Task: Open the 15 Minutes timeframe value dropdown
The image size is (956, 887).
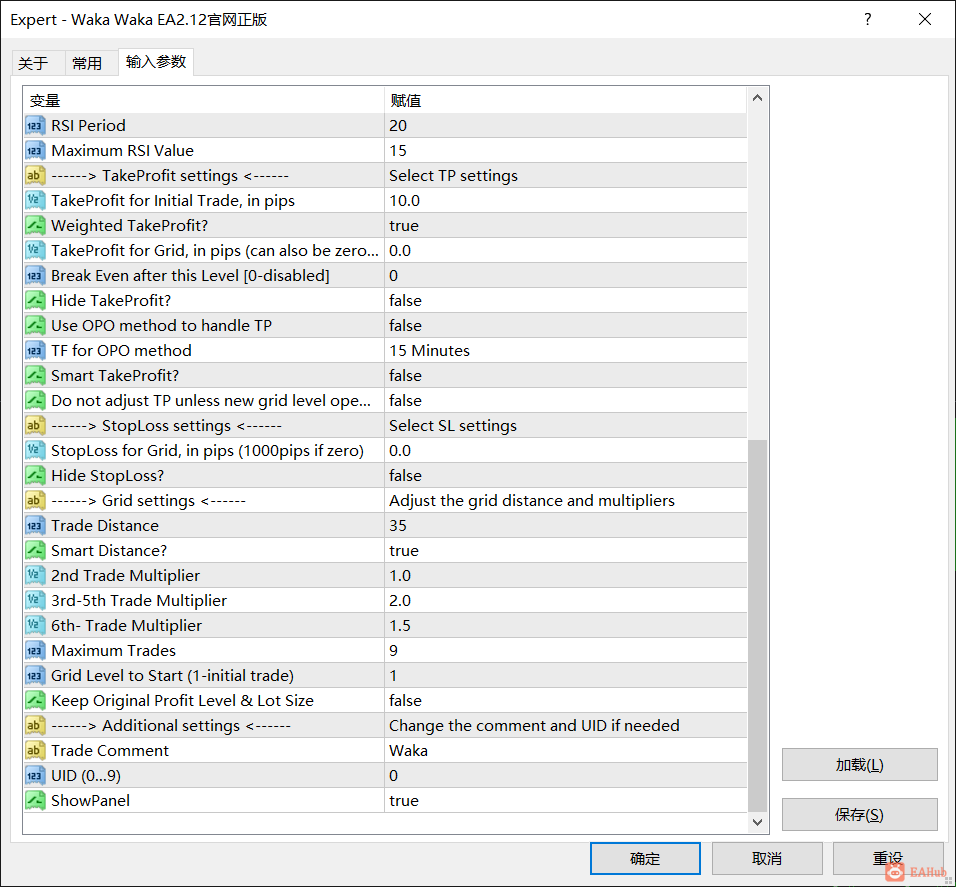Action: point(566,351)
